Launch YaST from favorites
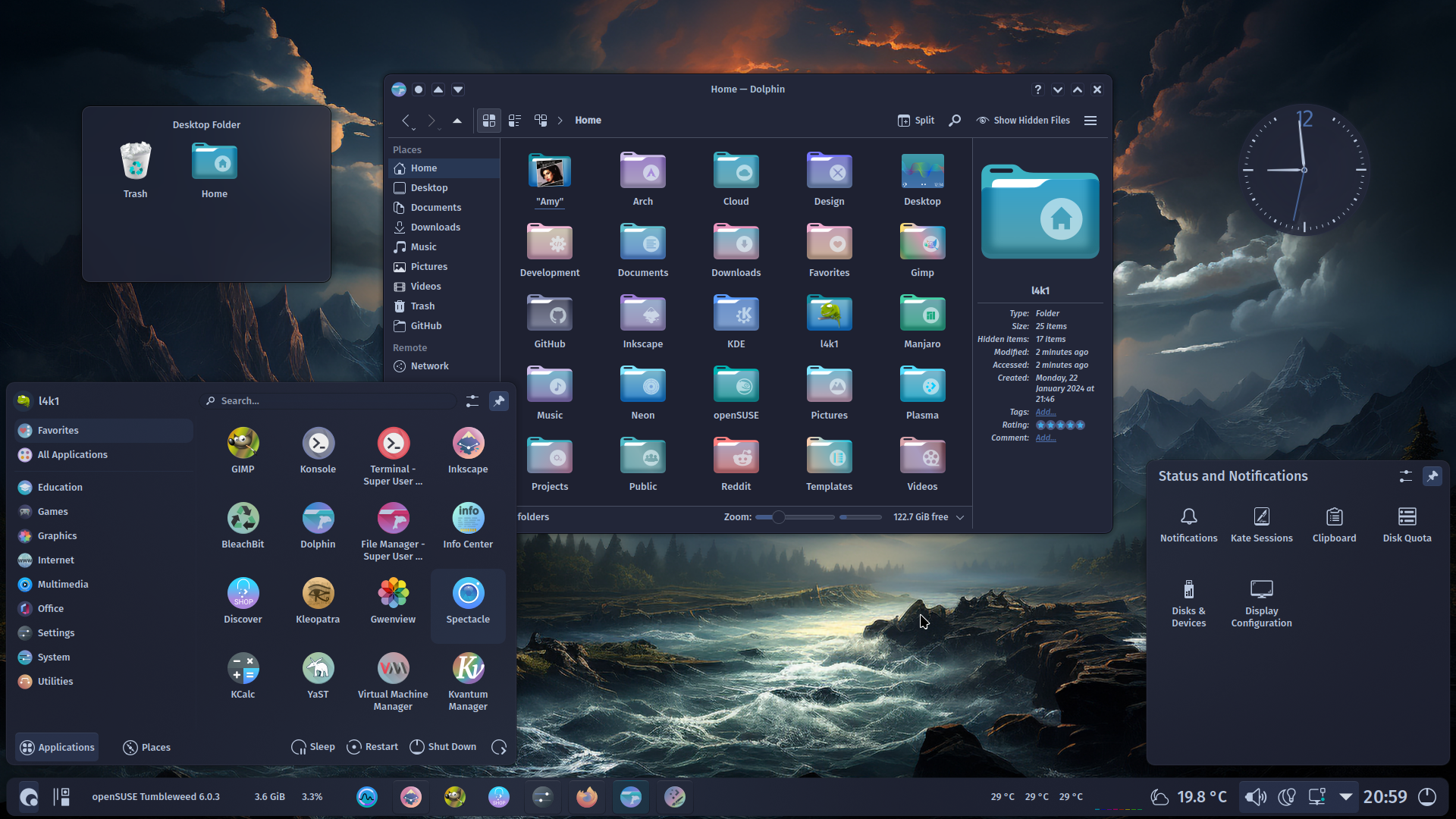The image size is (1456, 819). tap(318, 676)
